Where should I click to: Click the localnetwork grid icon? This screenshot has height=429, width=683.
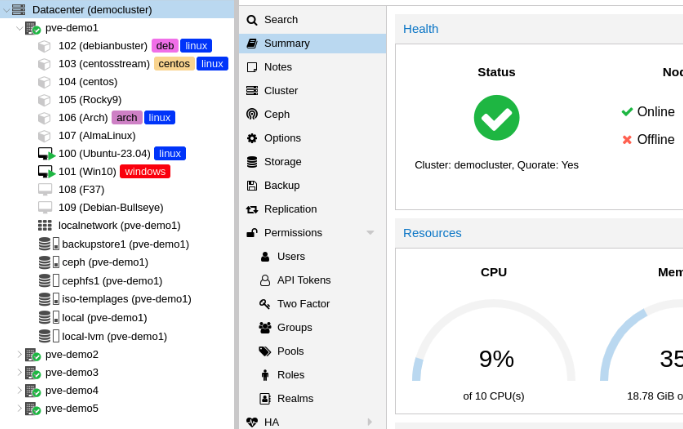[45, 226]
